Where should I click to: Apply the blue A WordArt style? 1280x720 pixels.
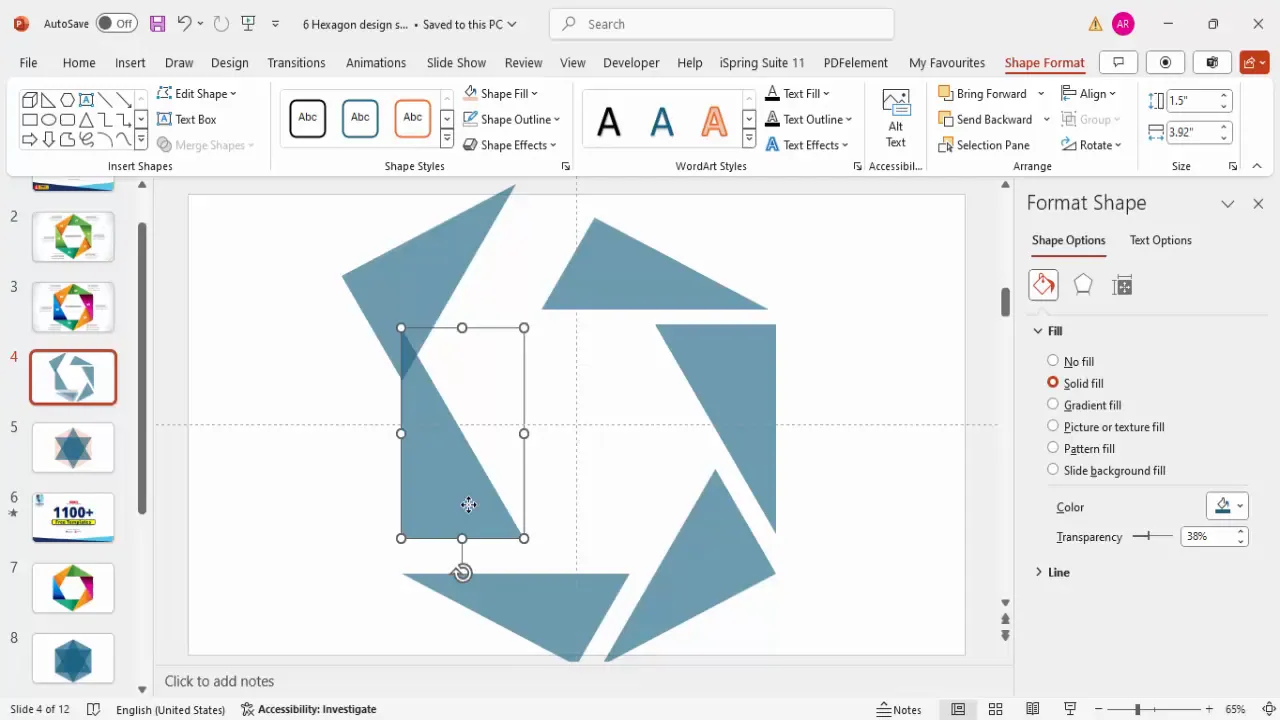click(x=662, y=121)
